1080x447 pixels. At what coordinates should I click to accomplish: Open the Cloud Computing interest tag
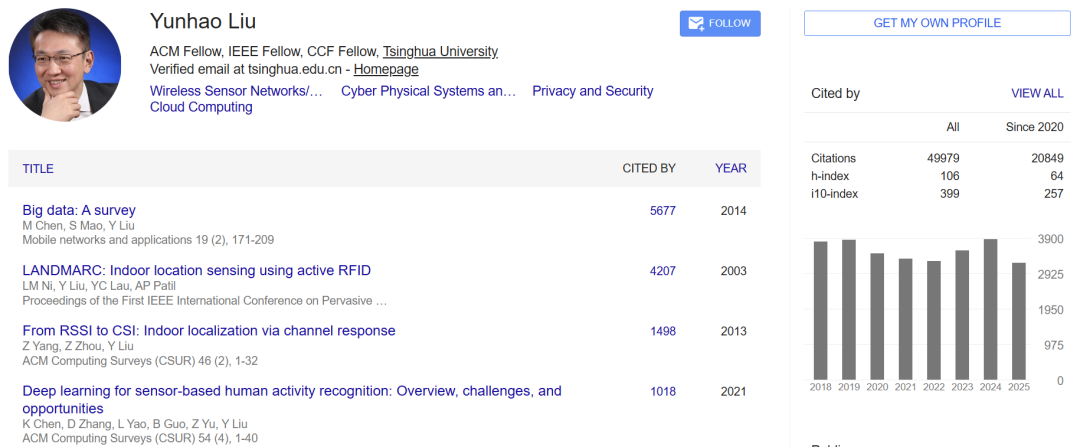[201, 107]
